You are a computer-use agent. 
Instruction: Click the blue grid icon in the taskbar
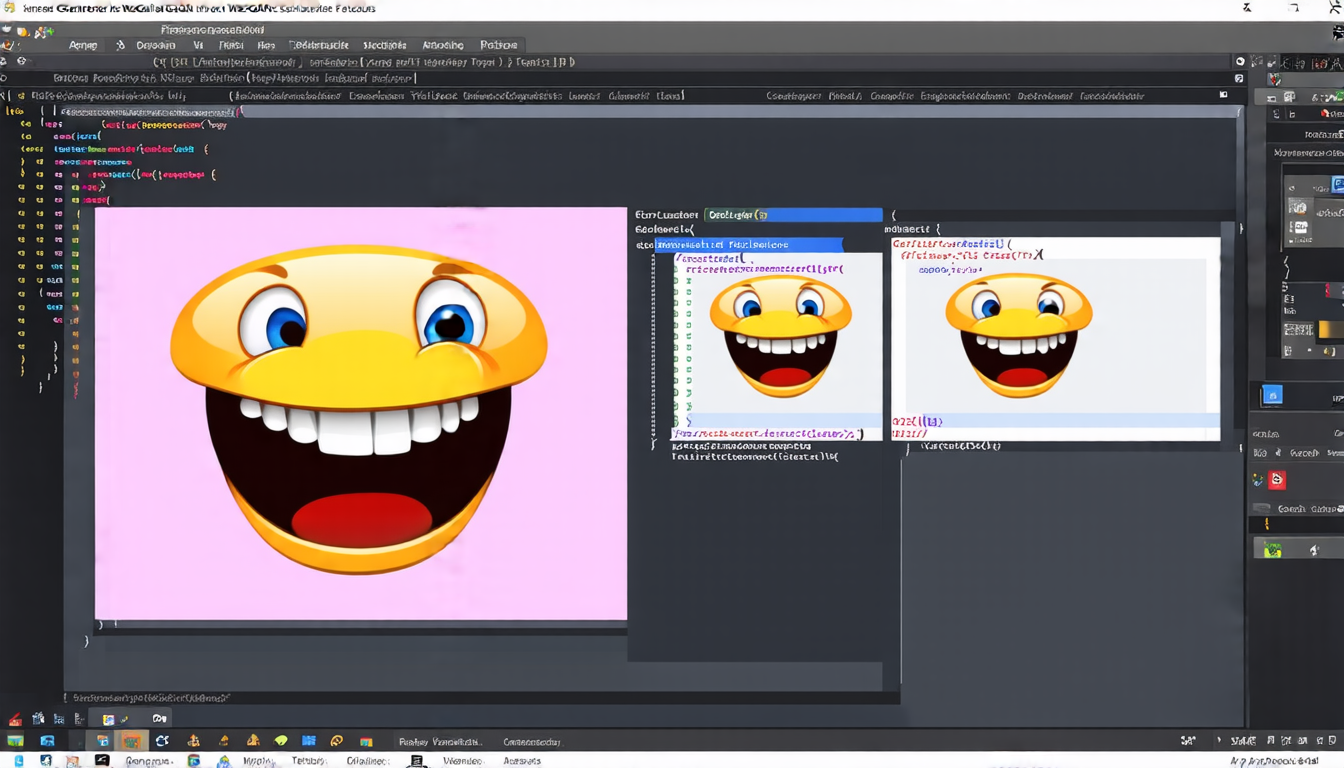pyautogui.click(x=309, y=741)
